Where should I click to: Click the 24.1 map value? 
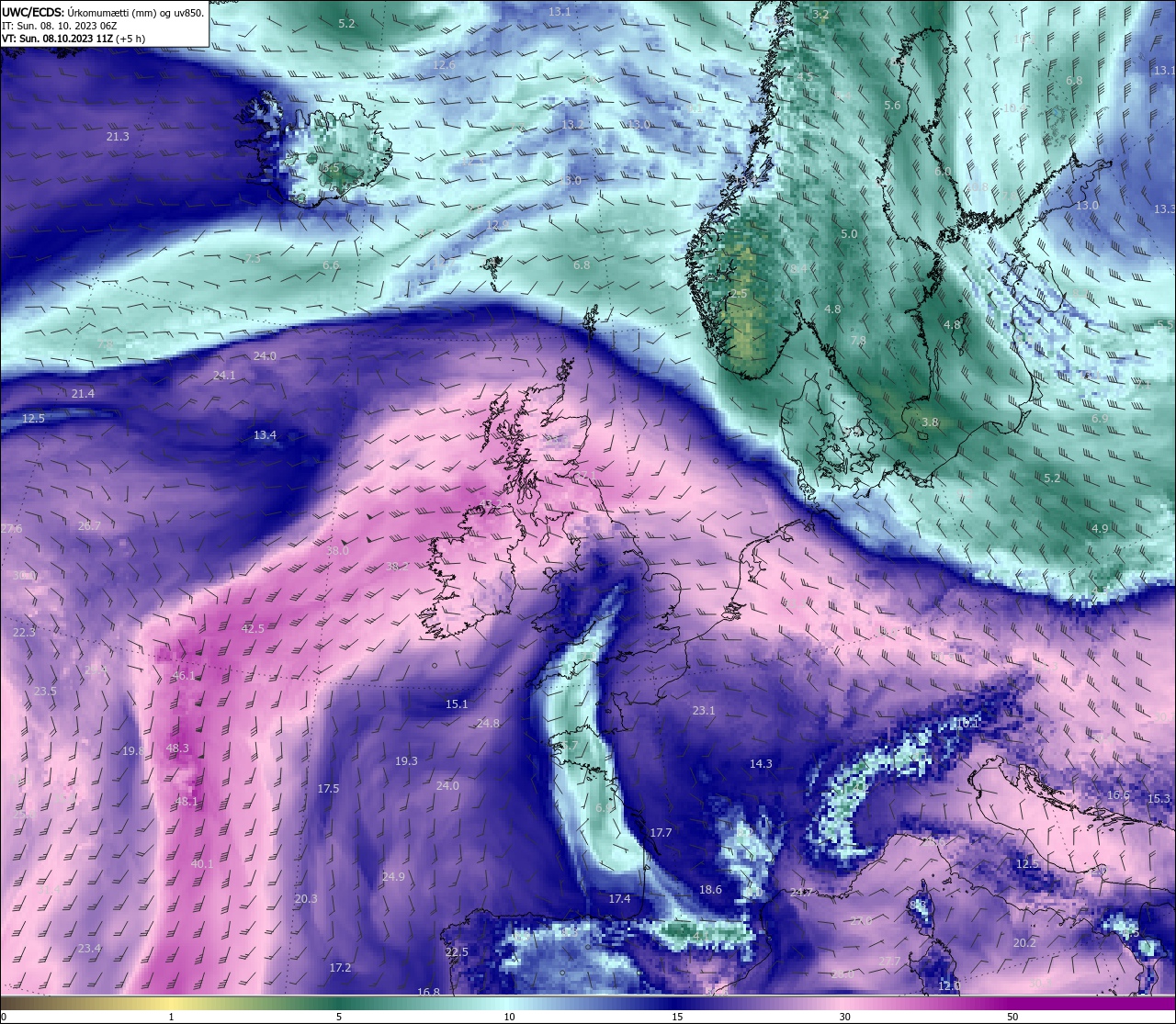[224, 376]
